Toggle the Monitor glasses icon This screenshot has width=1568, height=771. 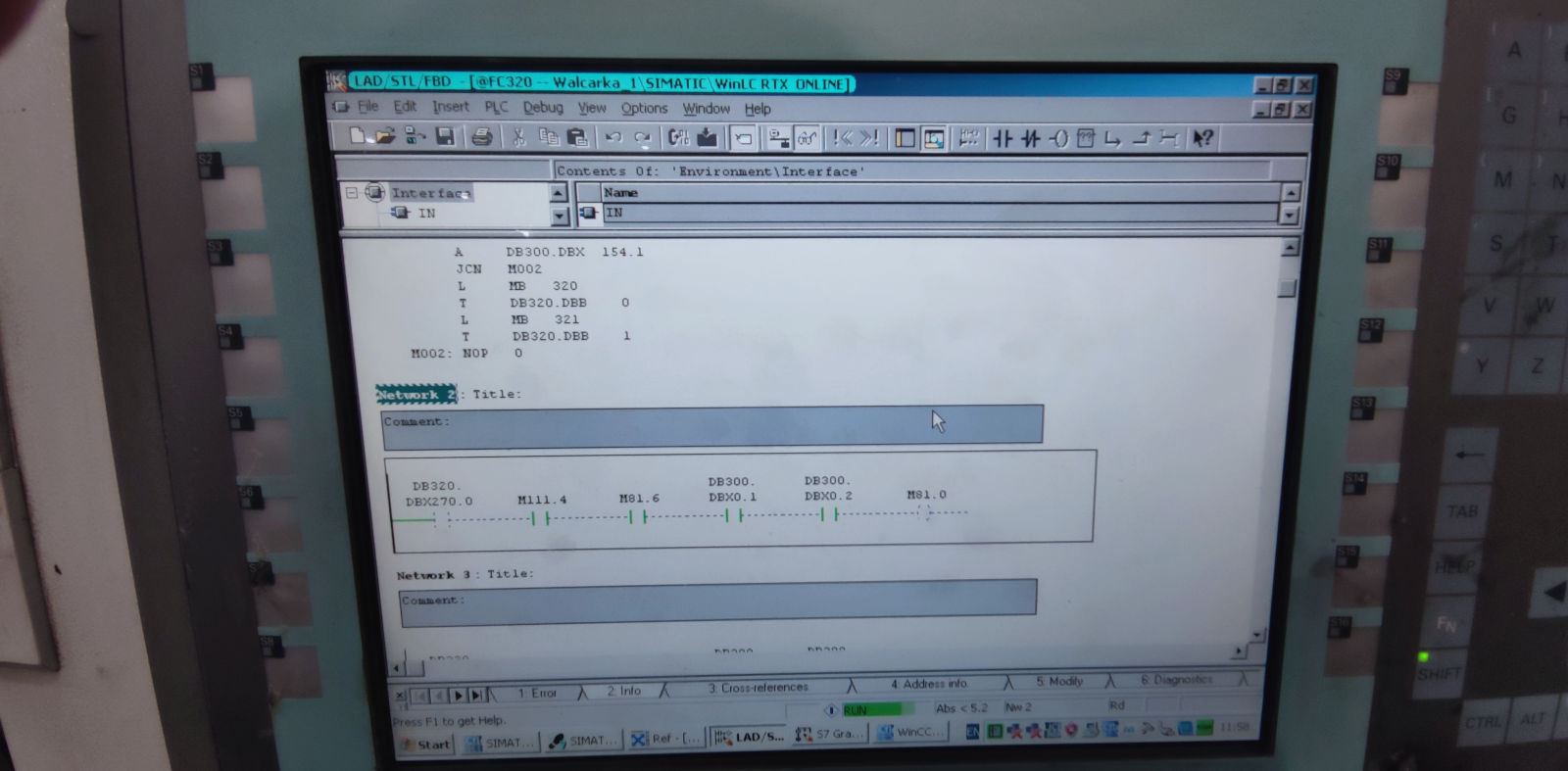coord(807,138)
